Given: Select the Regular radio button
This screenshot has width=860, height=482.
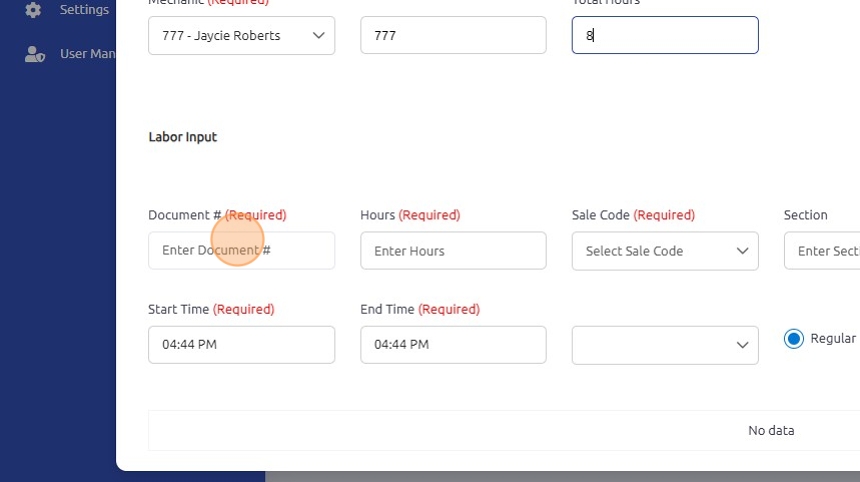Looking at the screenshot, I should point(794,339).
